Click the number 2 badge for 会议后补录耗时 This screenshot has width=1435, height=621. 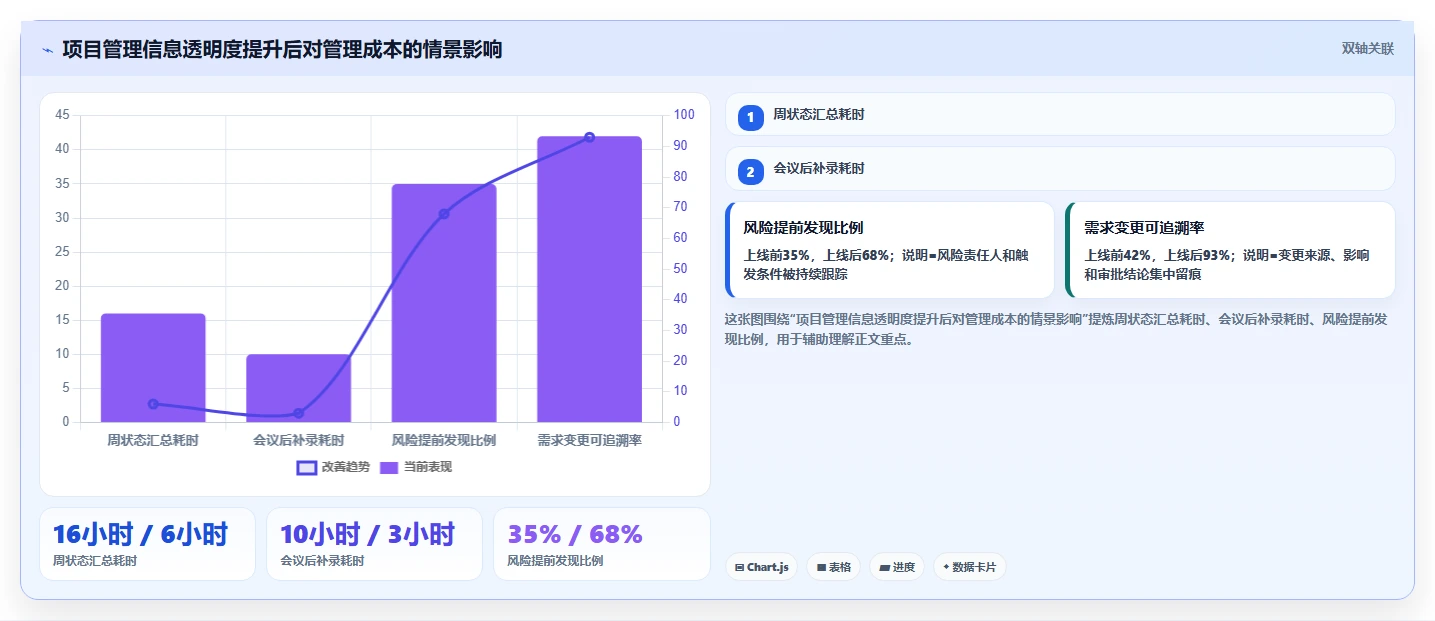point(750,171)
